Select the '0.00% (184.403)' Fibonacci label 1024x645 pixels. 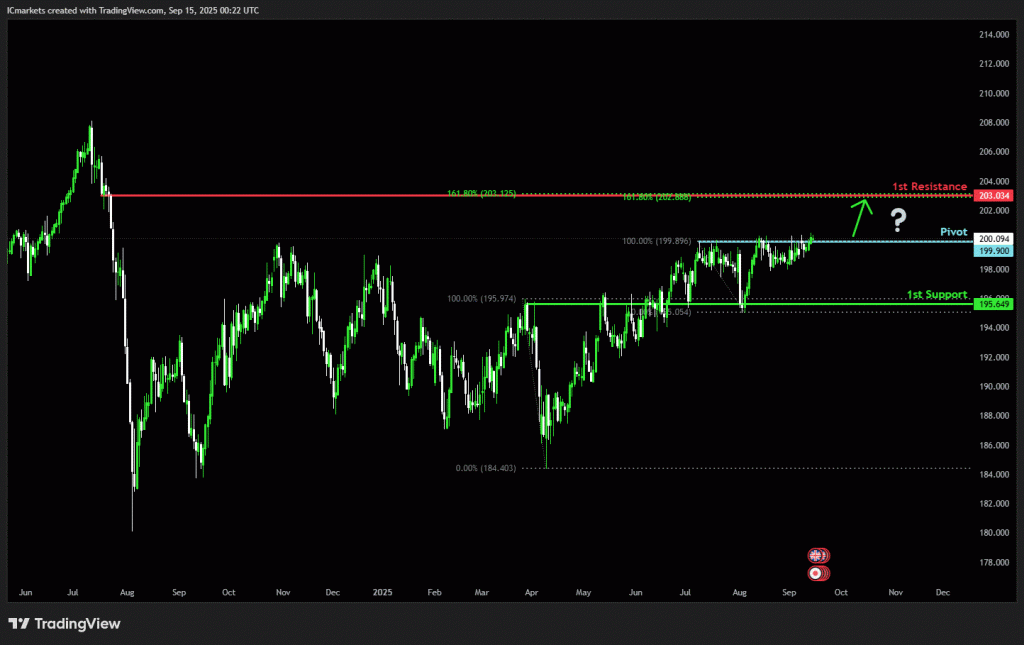(486, 468)
